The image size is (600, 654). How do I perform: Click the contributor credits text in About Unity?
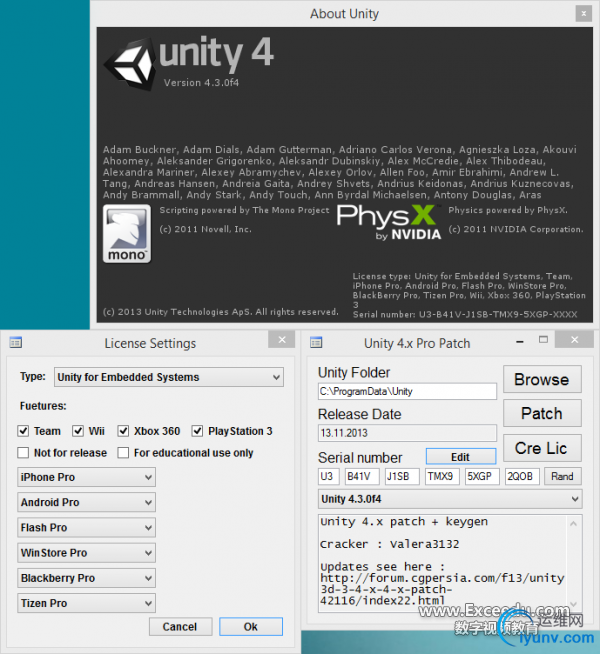pyautogui.click(x=340, y=172)
